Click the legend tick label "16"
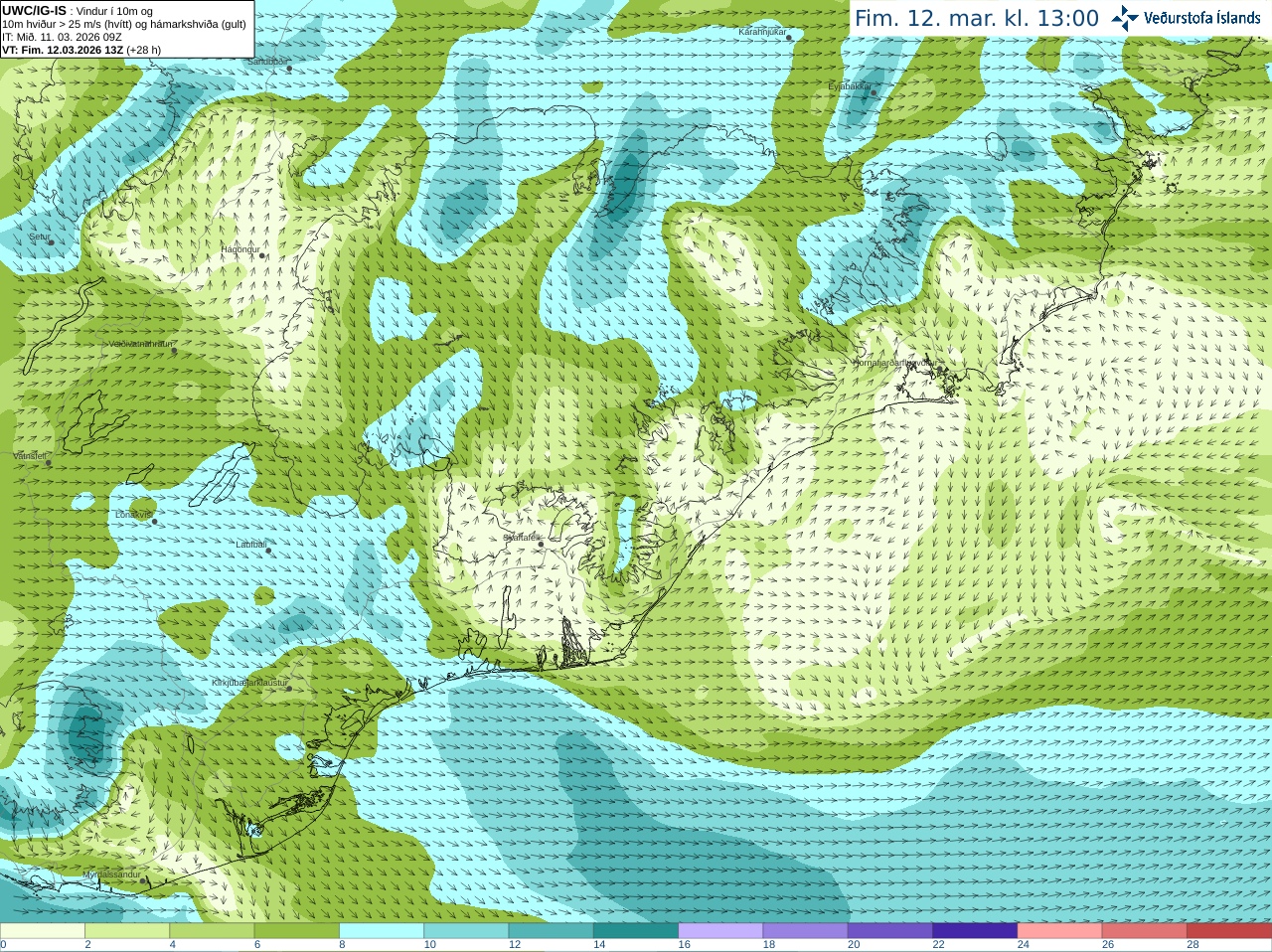The width and height of the screenshot is (1272, 952). coord(685,945)
